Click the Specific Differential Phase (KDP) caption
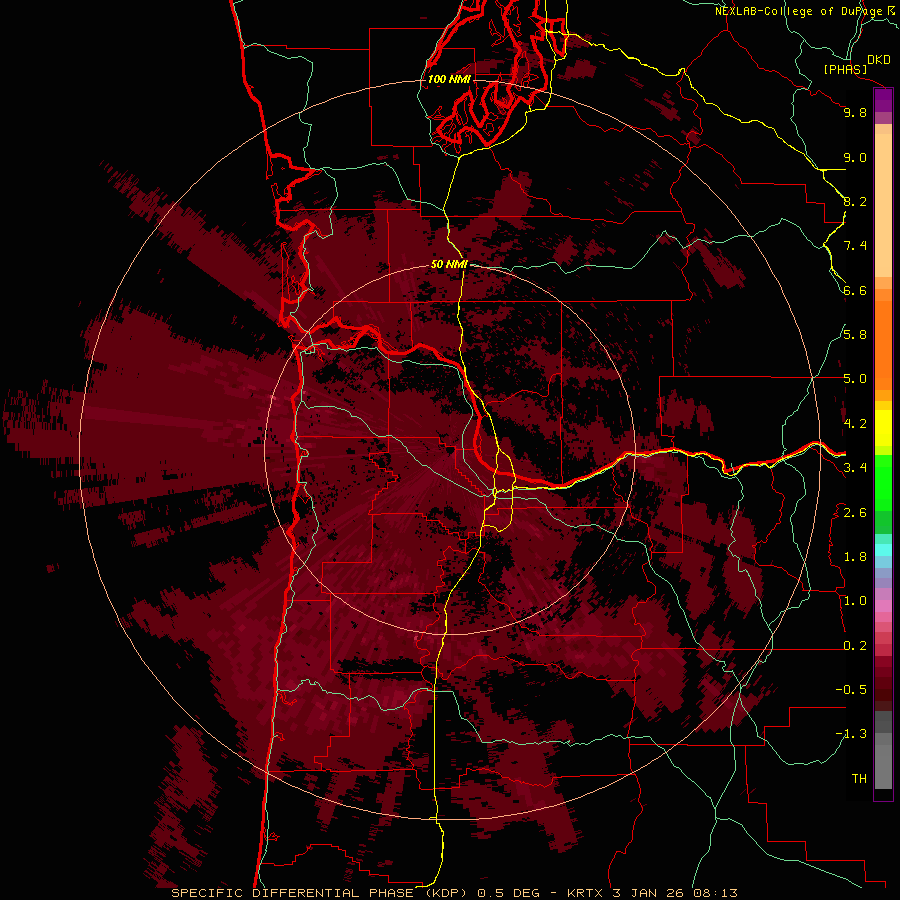The width and height of the screenshot is (900, 900). 317,893
